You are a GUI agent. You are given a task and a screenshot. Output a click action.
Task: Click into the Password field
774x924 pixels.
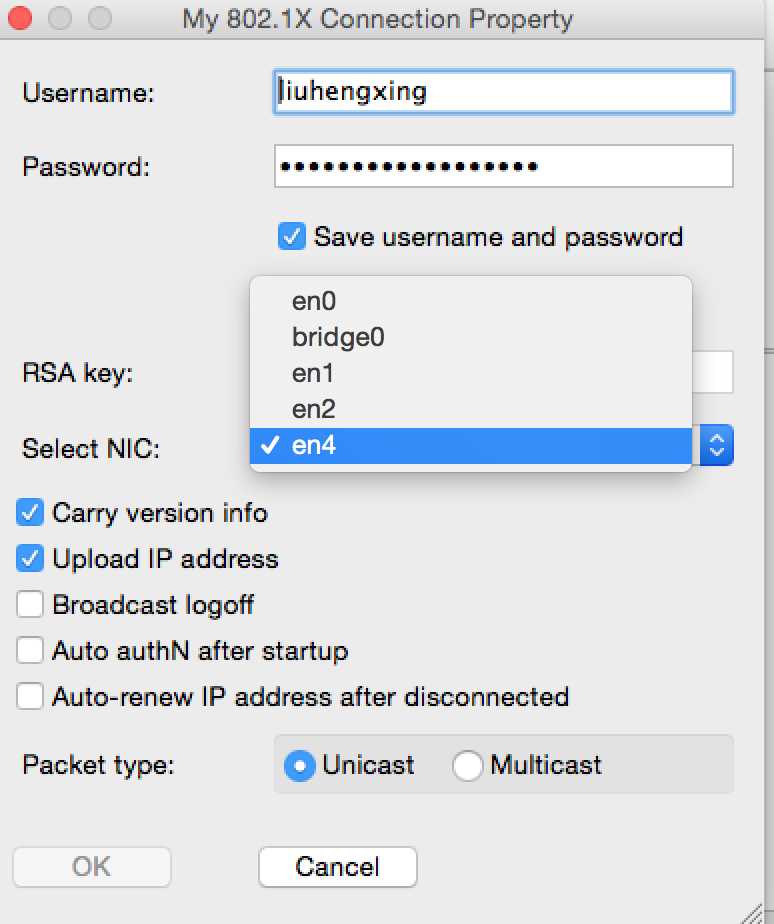504,166
